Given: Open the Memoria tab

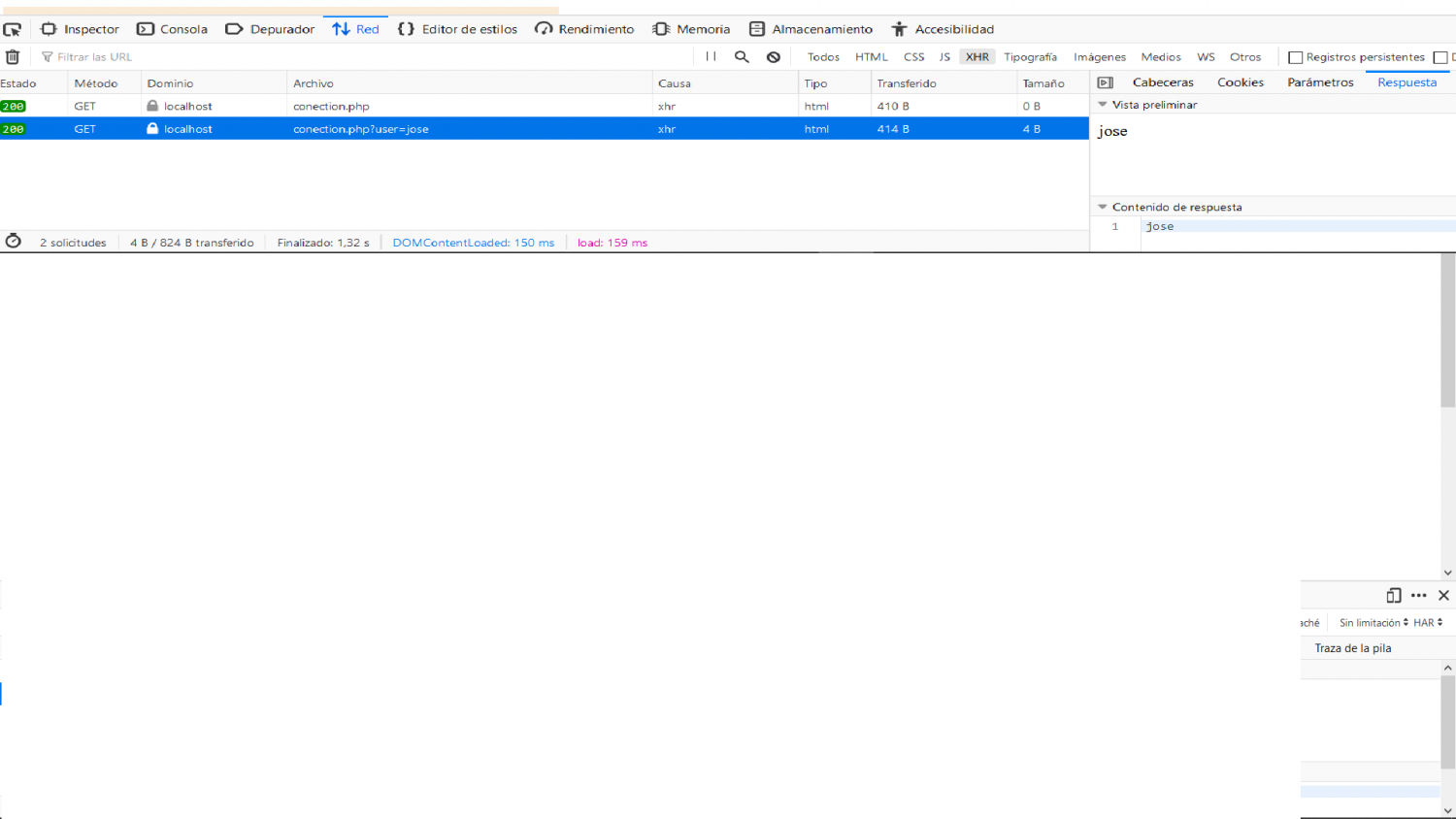Looking at the screenshot, I should click(691, 29).
